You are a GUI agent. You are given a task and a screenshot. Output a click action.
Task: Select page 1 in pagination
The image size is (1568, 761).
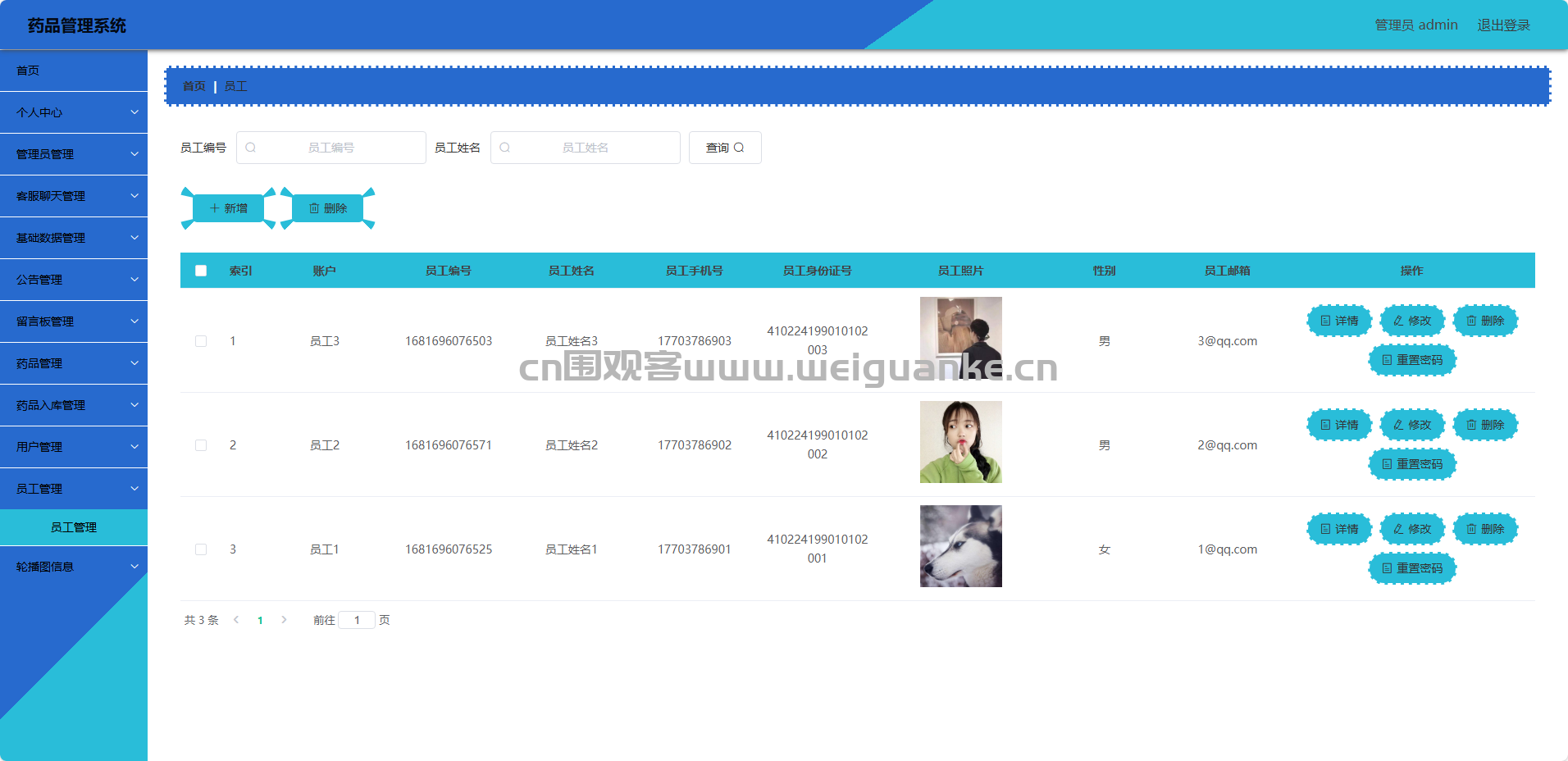pos(260,621)
